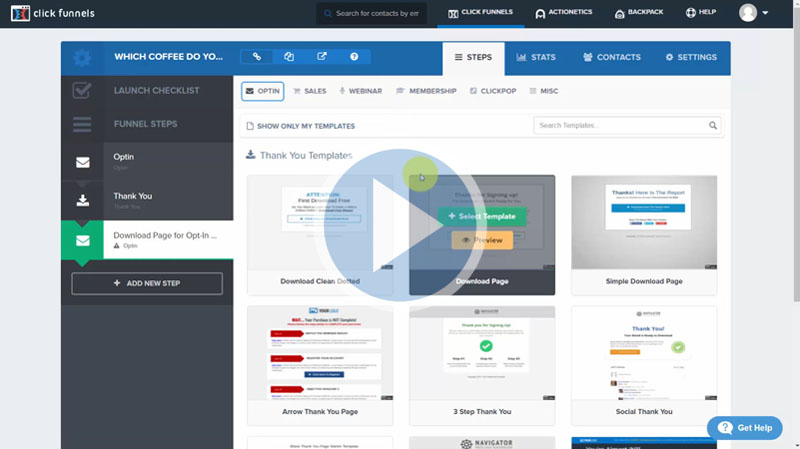Click the Search Templates input field

[619, 126]
